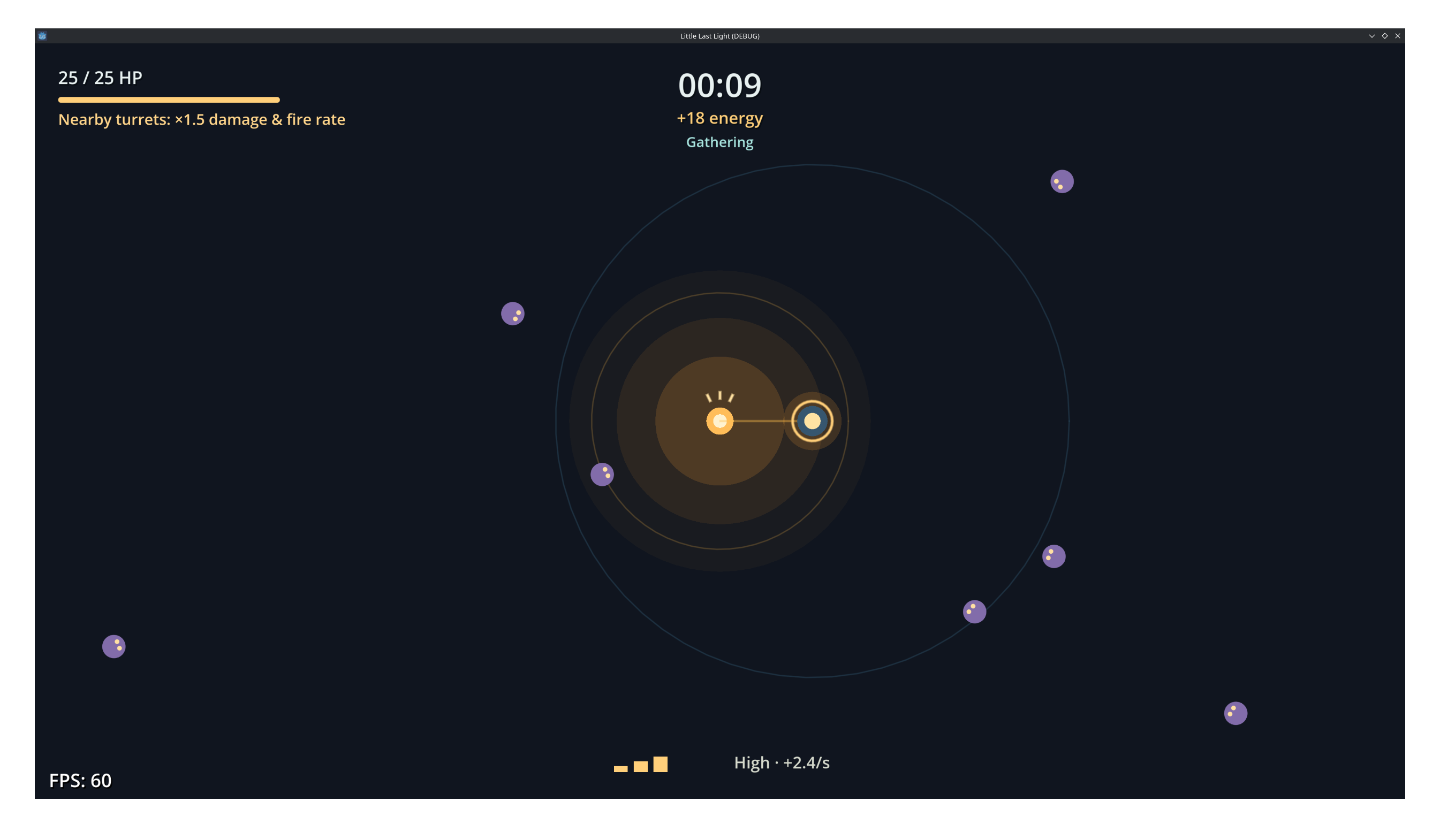Click the purple orb on the inner orange ring
The height and width of the screenshot is (840, 1440).
(x=602, y=474)
